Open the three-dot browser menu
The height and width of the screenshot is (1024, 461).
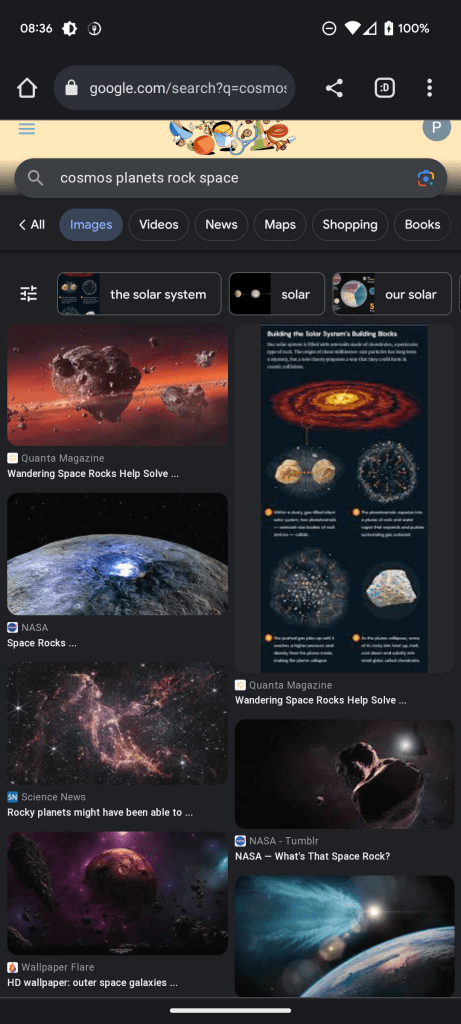coord(429,88)
